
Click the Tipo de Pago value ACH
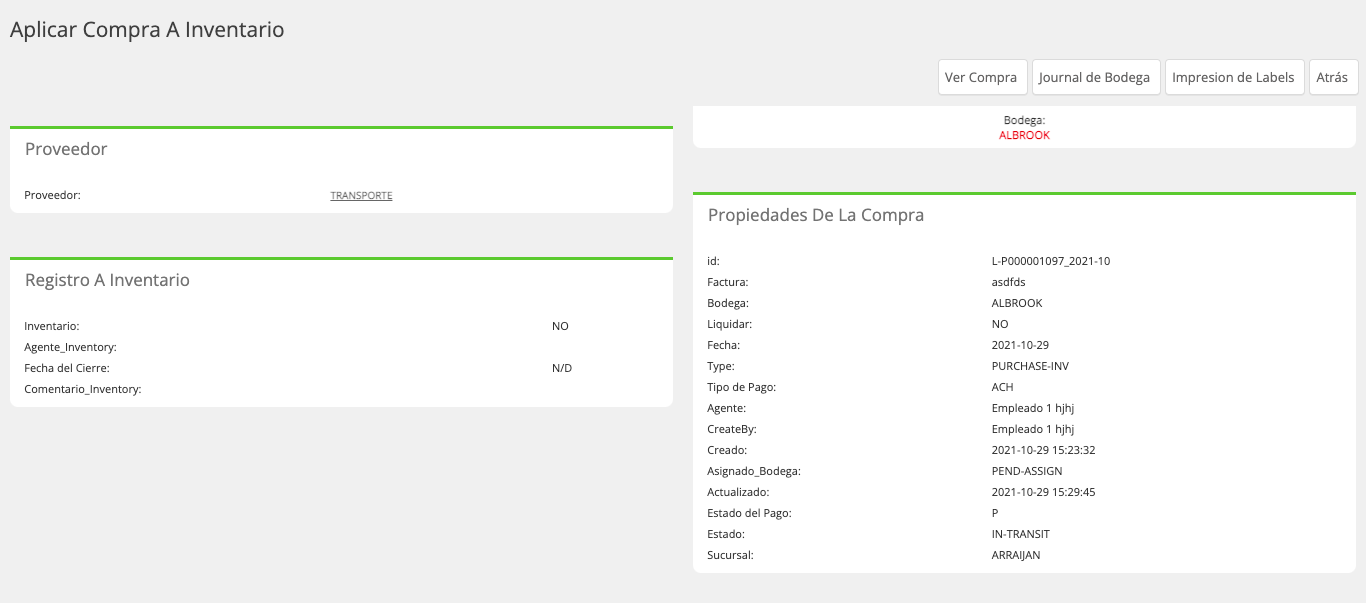coord(1002,387)
